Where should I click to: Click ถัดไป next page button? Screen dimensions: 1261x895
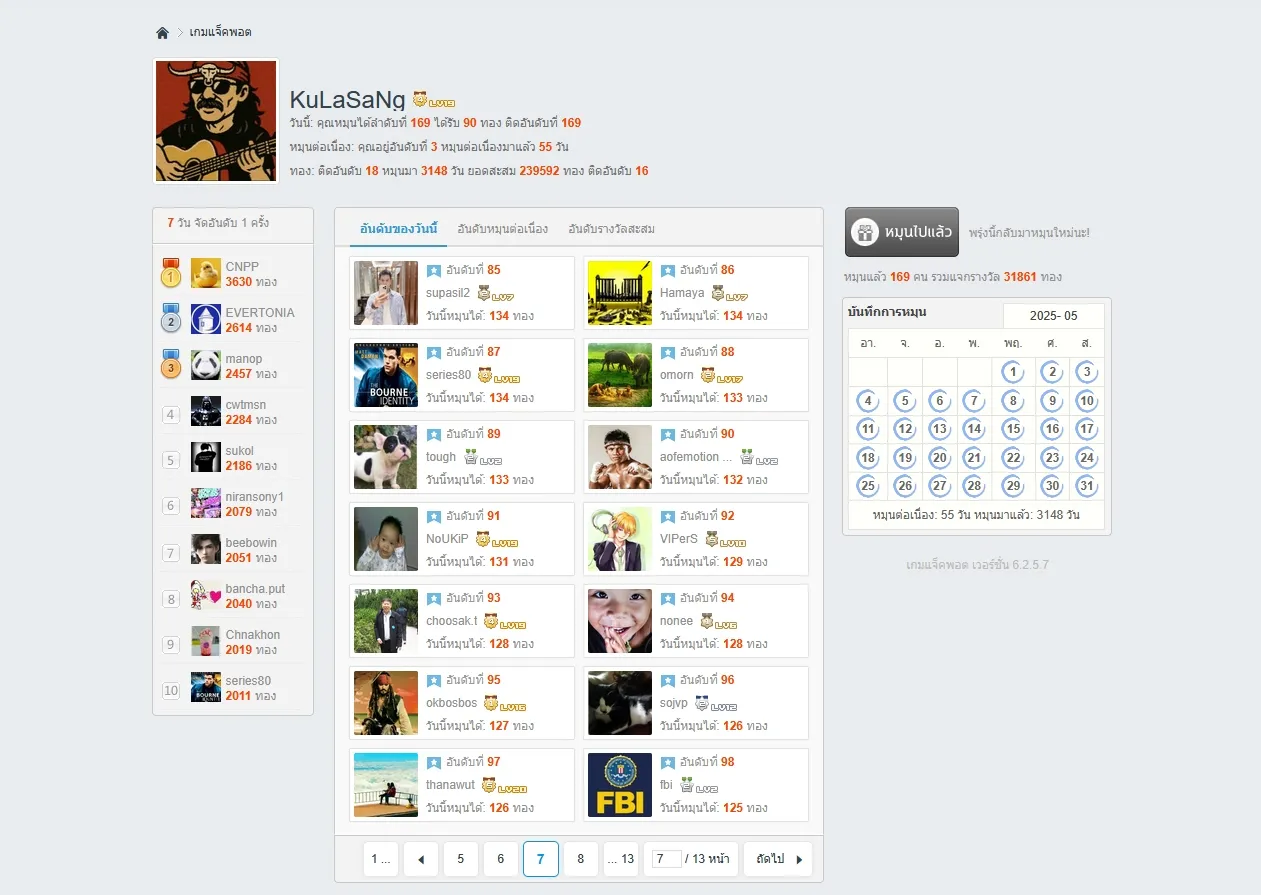[778, 859]
